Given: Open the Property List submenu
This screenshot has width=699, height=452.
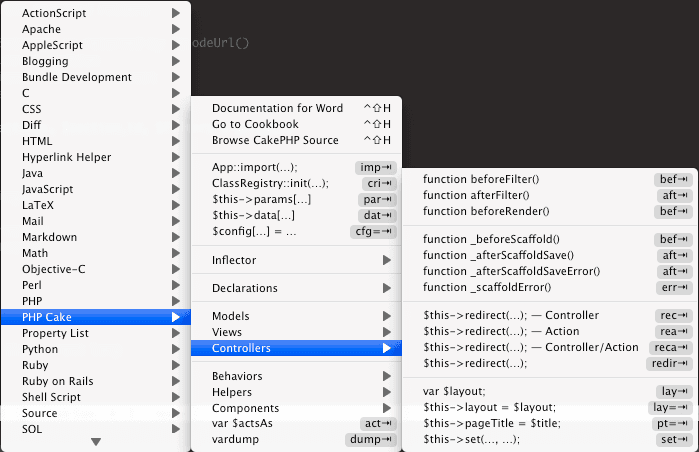Looking at the screenshot, I should click(96, 333).
